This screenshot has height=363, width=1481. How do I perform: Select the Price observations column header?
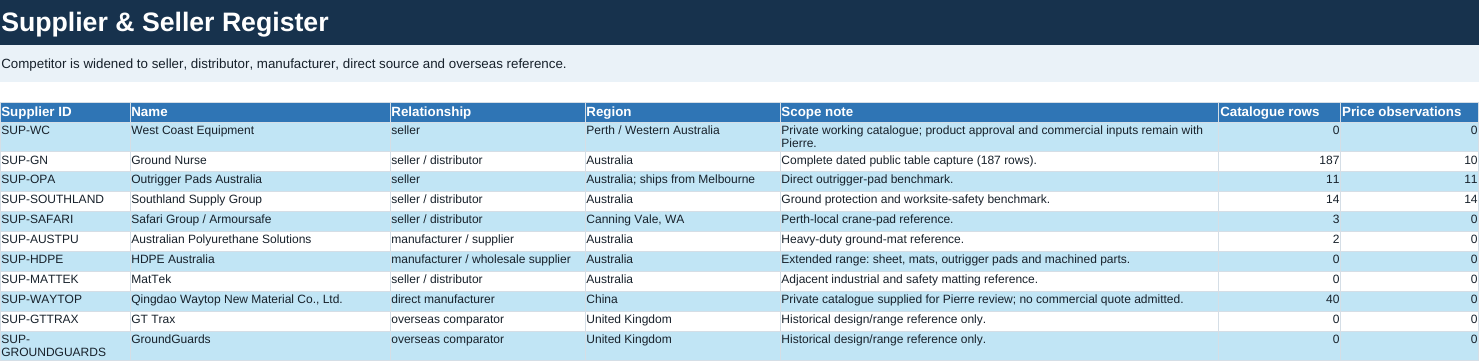pyautogui.click(x=1409, y=112)
